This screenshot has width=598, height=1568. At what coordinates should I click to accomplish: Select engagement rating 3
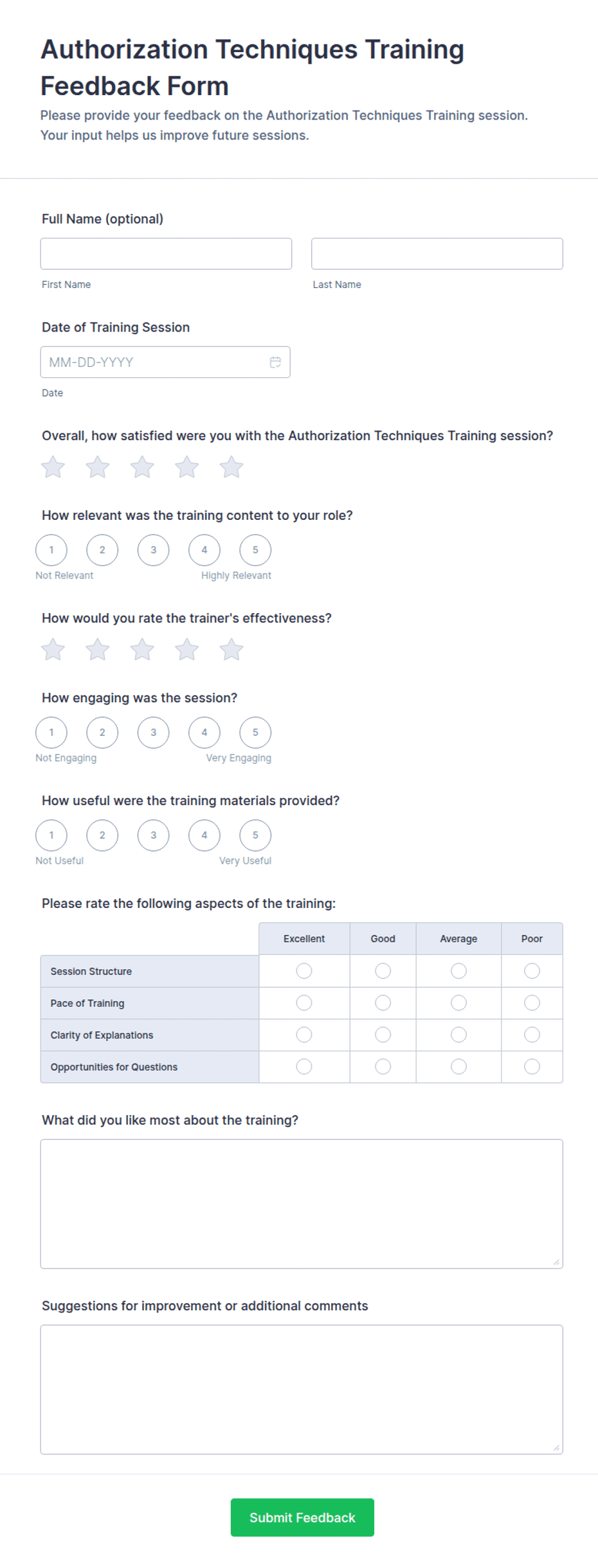tap(153, 733)
